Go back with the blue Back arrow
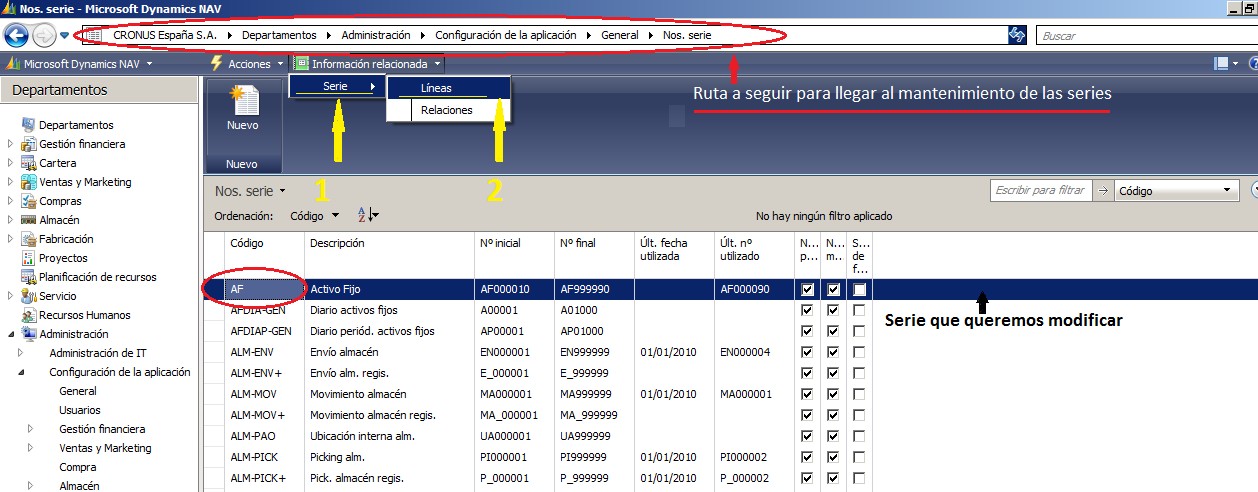Screen dimensions: 1258x492 pyautogui.click(x=16, y=36)
